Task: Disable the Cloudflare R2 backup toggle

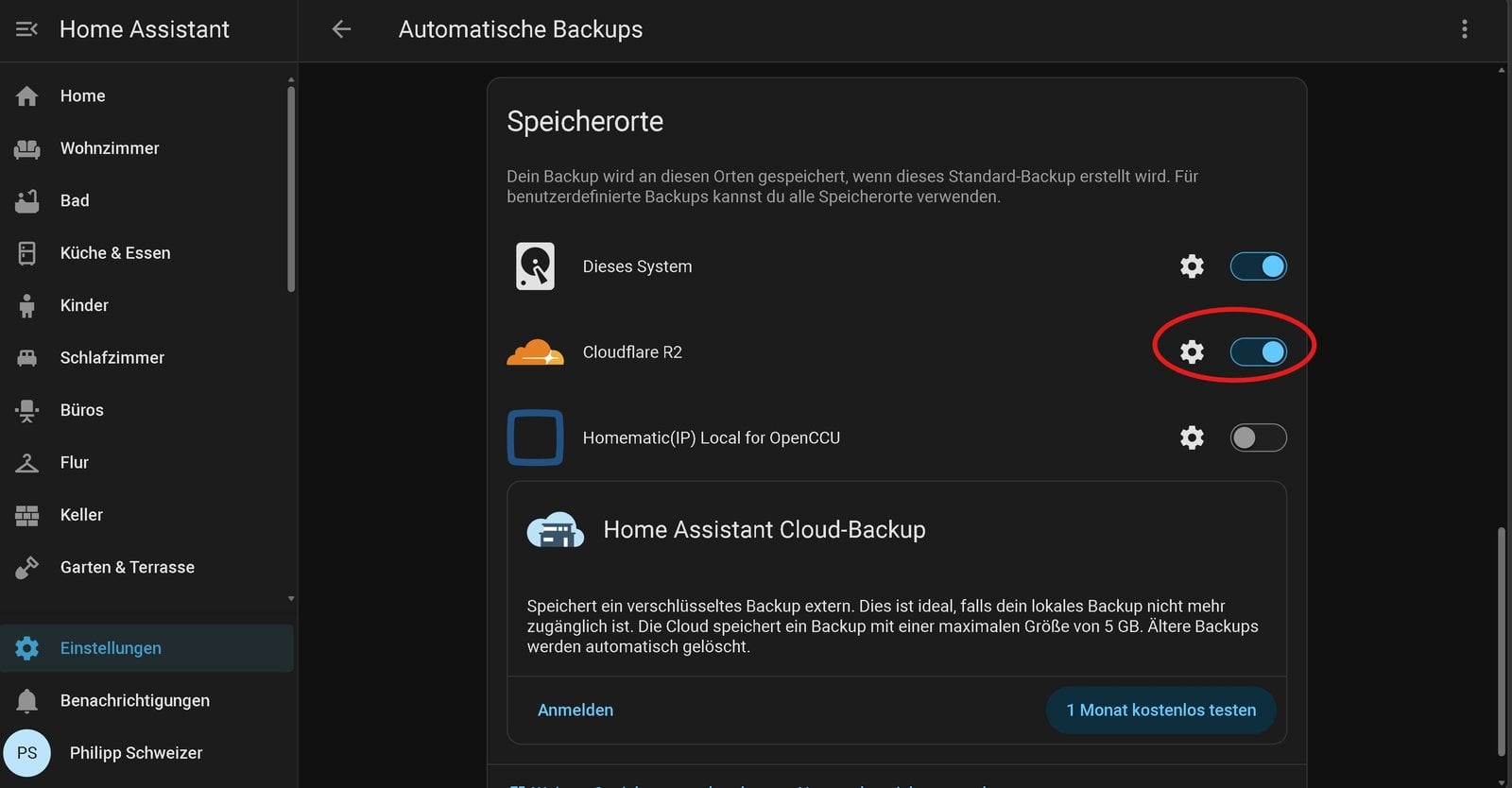Action: pos(1258,352)
